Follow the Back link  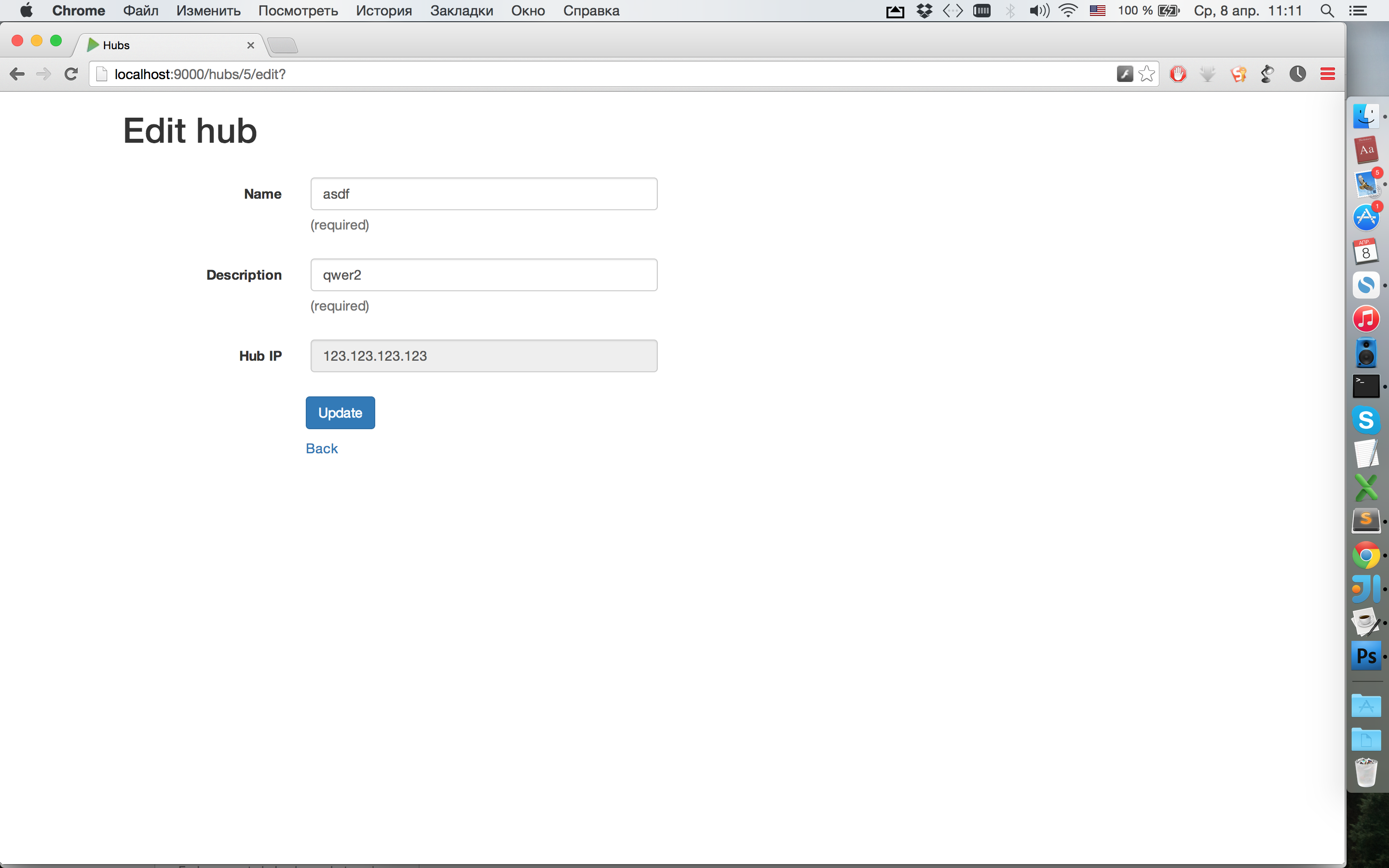(x=321, y=448)
